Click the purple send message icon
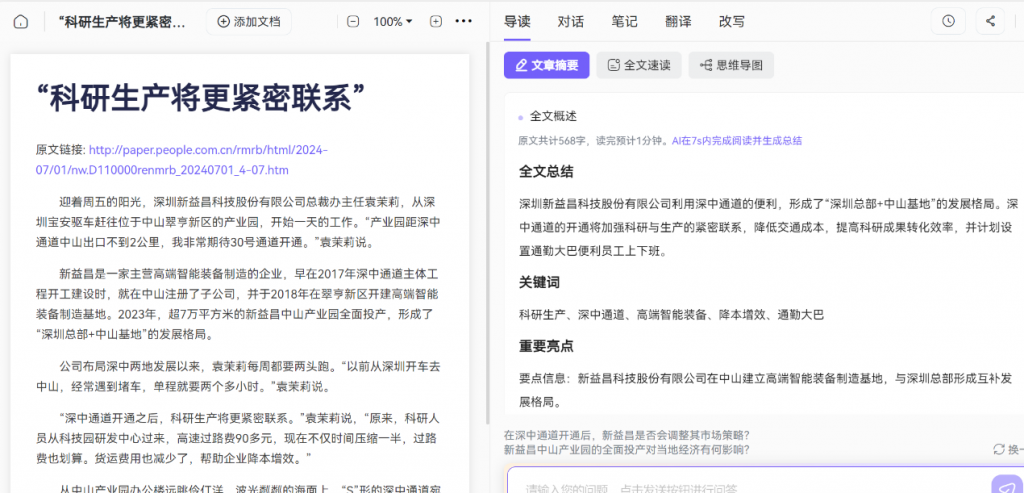1024x493 pixels. tap(1006, 486)
